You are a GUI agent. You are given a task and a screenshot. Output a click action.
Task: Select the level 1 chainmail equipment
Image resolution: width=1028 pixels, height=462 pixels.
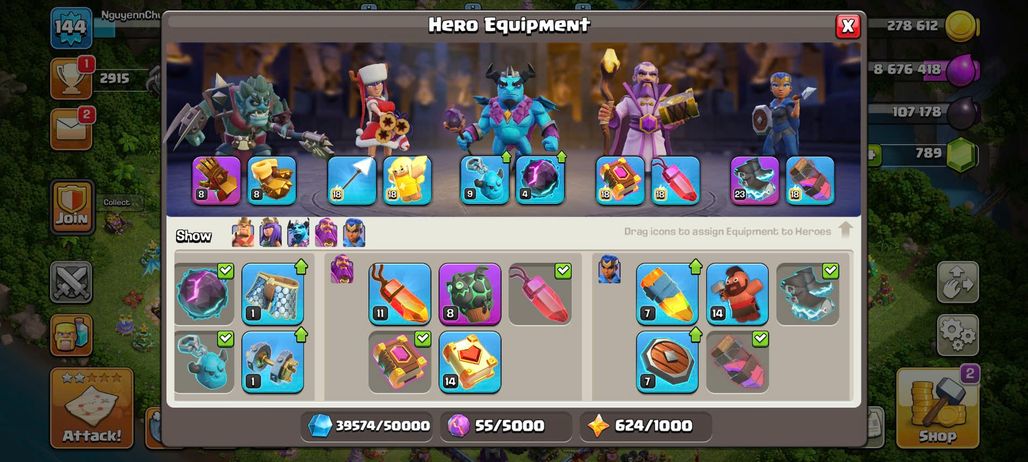pyautogui.click(x=272, y=294)
